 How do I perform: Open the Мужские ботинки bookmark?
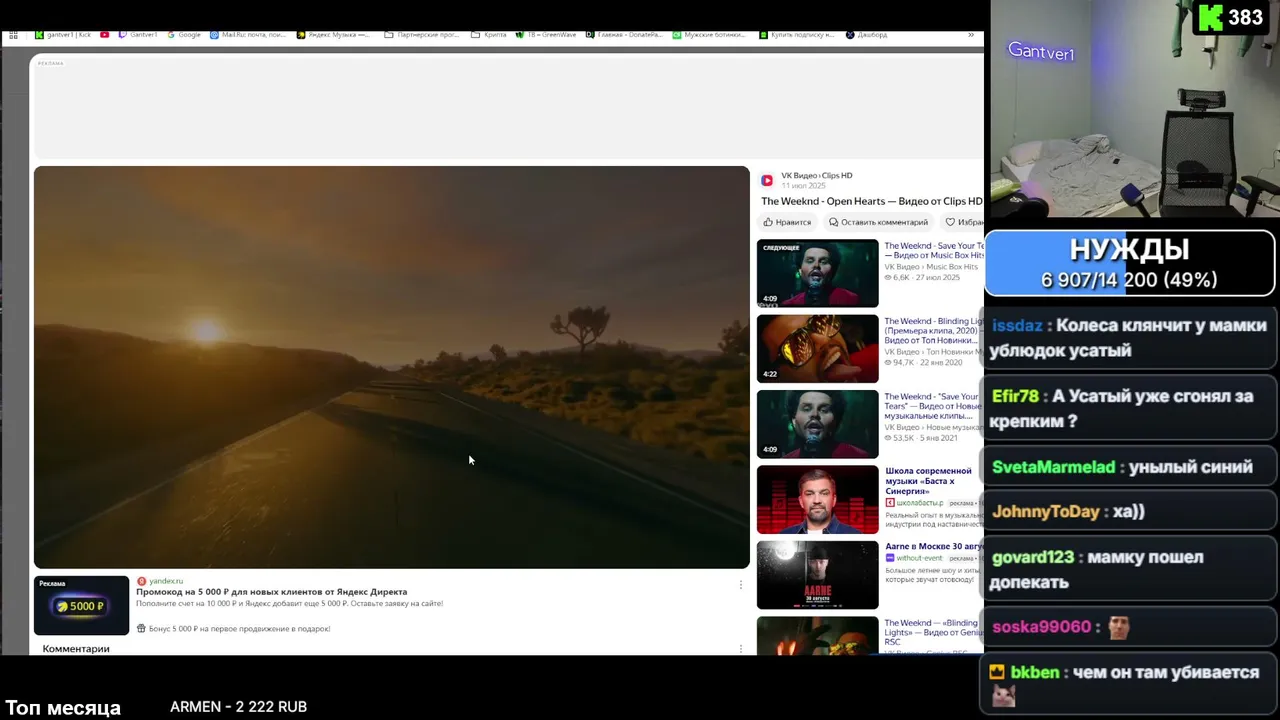click(x=709, y=35)
